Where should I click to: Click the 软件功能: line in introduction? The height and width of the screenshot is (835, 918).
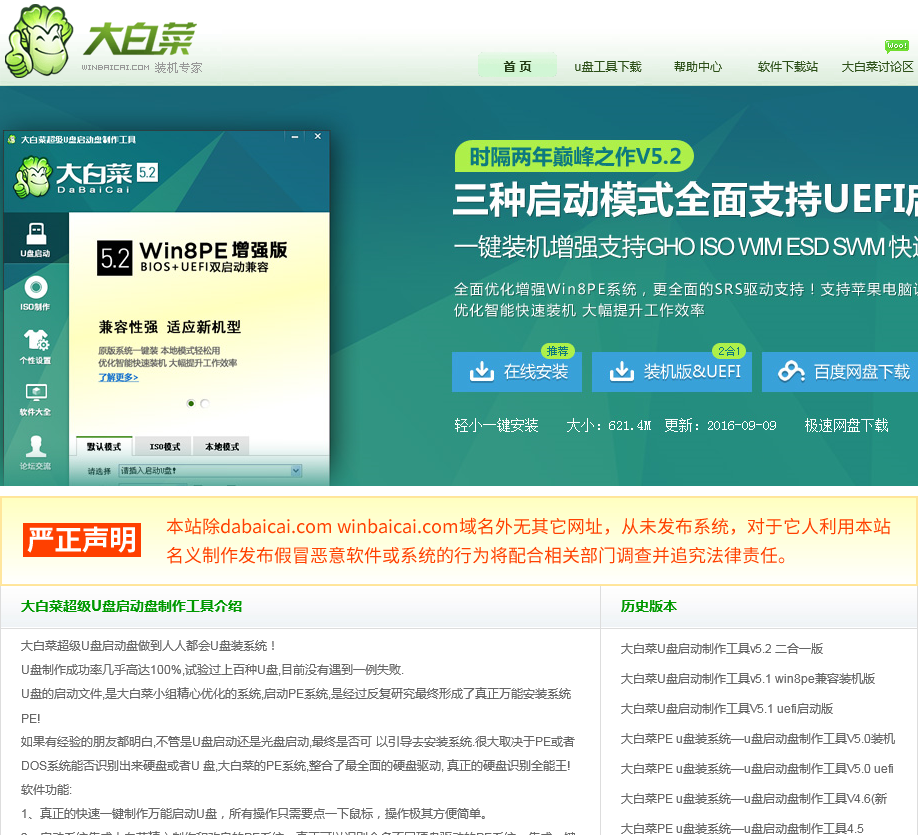(46, 789)
